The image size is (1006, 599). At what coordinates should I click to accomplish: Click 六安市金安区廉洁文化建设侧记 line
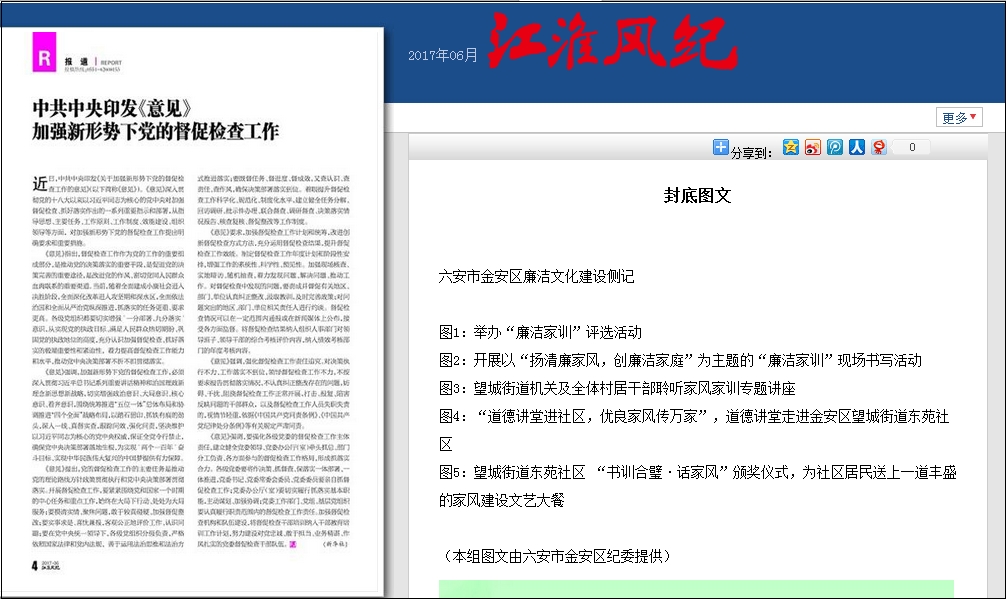(536, 276)
